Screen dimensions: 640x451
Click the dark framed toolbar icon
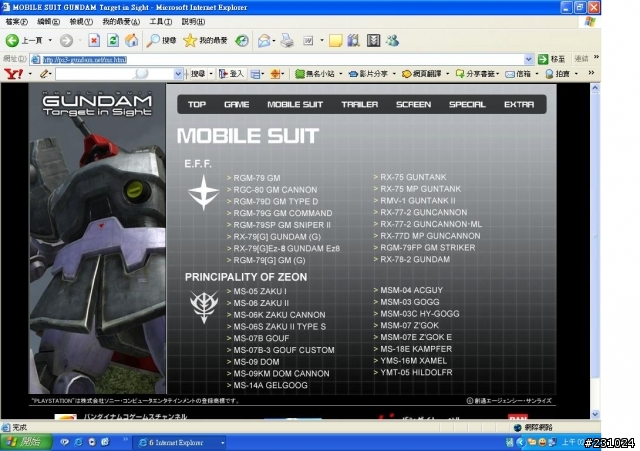point(373,40)
